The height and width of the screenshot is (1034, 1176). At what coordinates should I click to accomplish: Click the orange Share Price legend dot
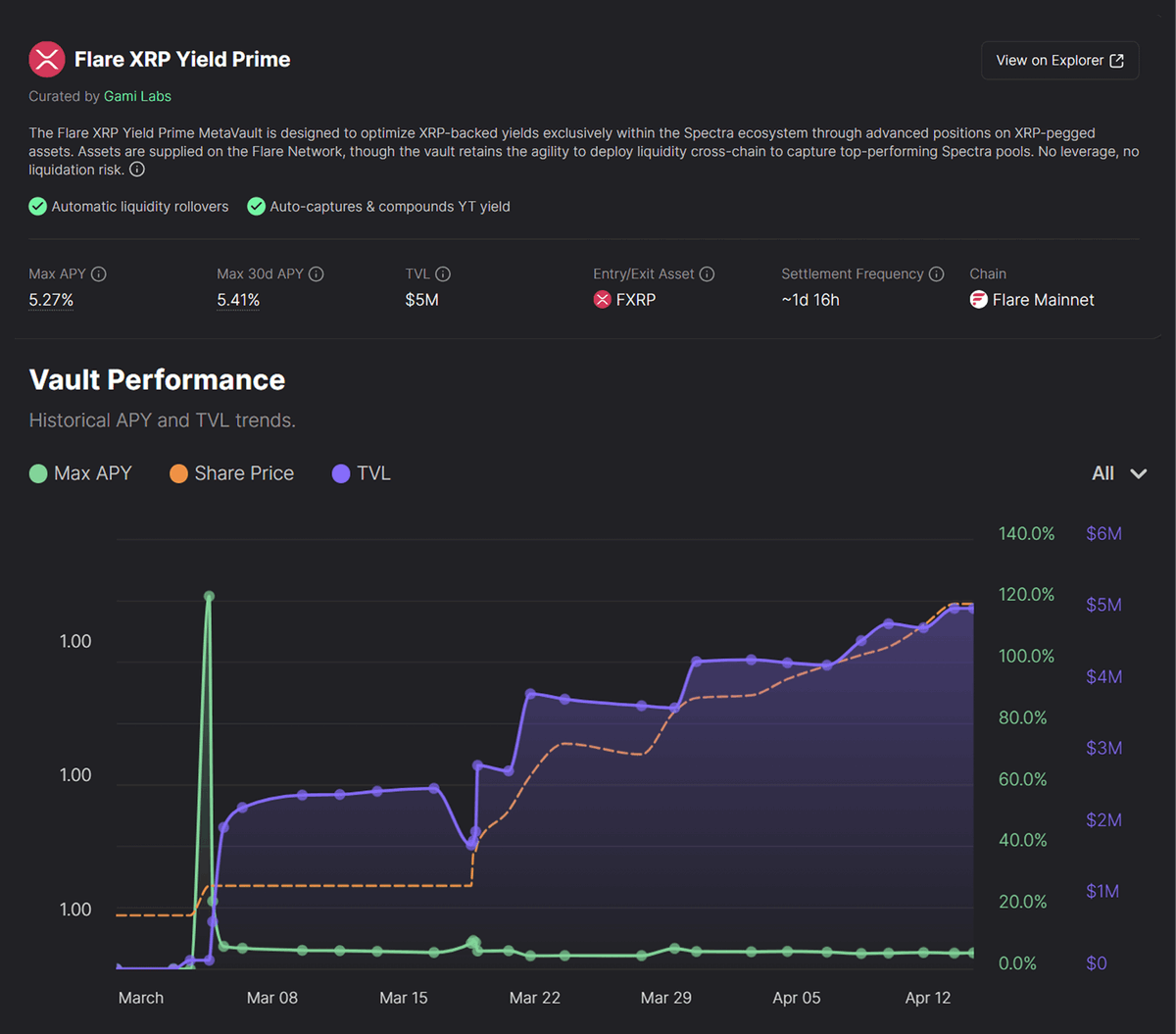(x=178, y=474)
